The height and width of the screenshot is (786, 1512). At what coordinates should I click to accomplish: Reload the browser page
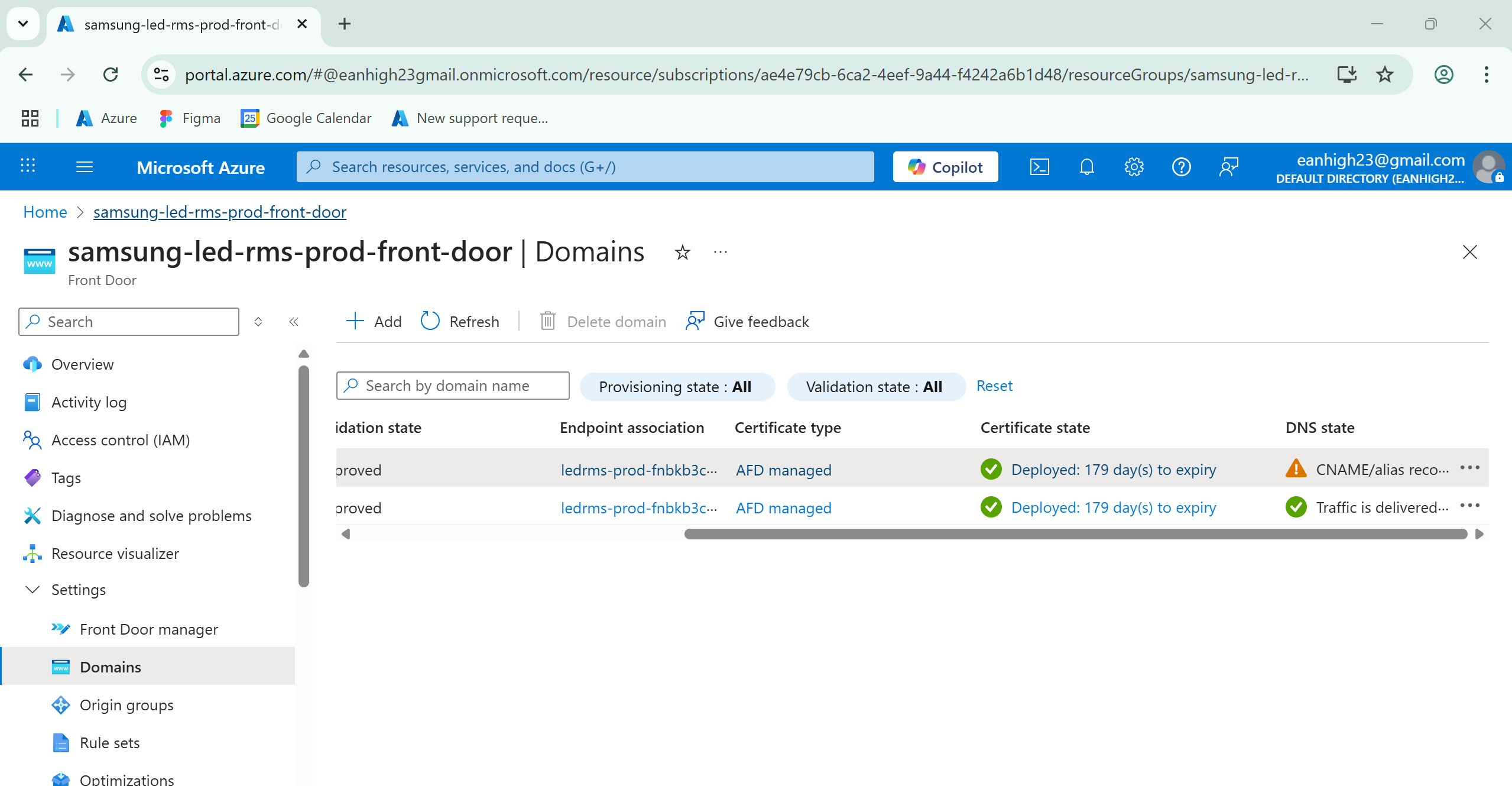coord(111,75)
